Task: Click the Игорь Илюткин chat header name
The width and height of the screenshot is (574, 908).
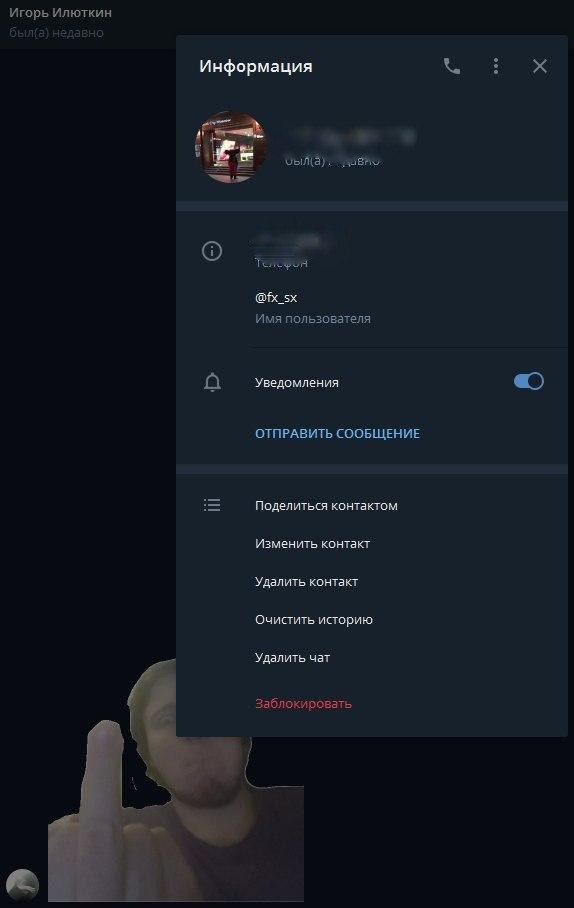Action: click(x=60, y=13)
